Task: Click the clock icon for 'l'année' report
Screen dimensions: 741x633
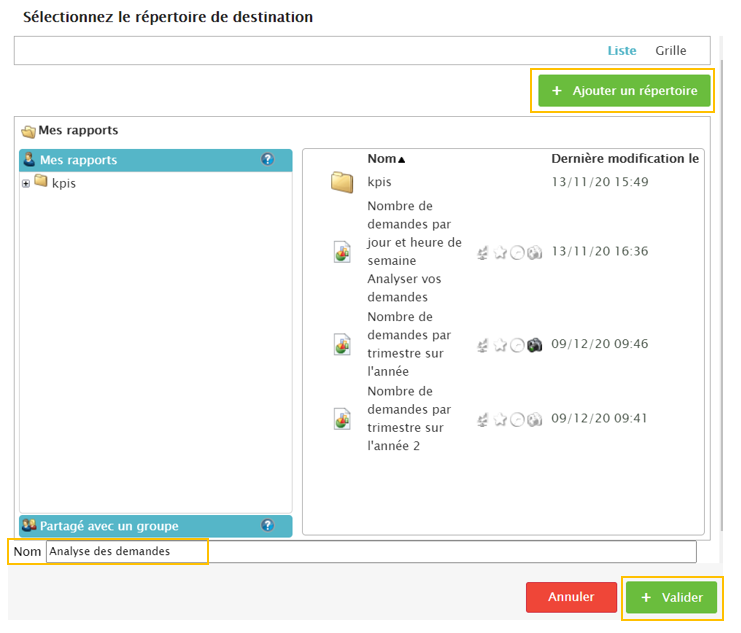Action: 517,345
